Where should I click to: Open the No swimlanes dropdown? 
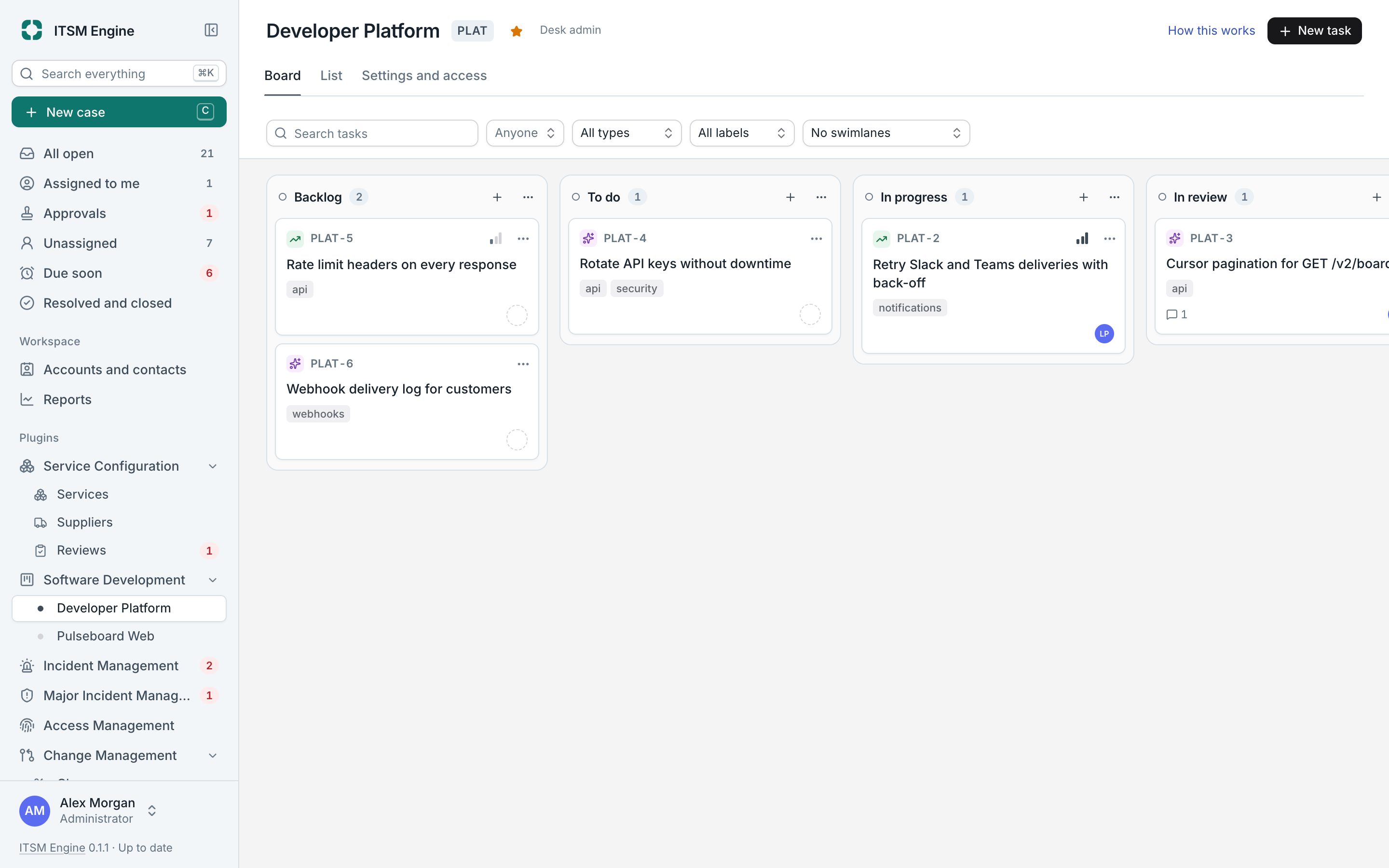pos(885,133)
